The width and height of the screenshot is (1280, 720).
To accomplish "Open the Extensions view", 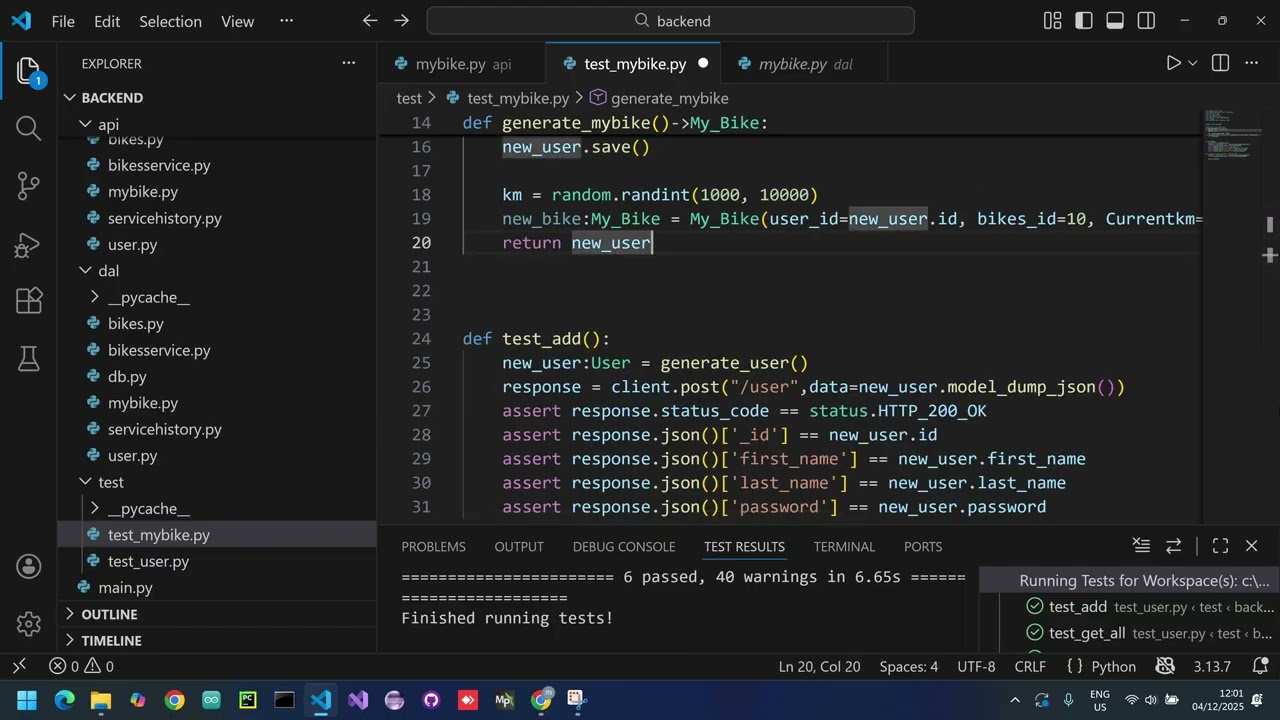I will point(28,301).
